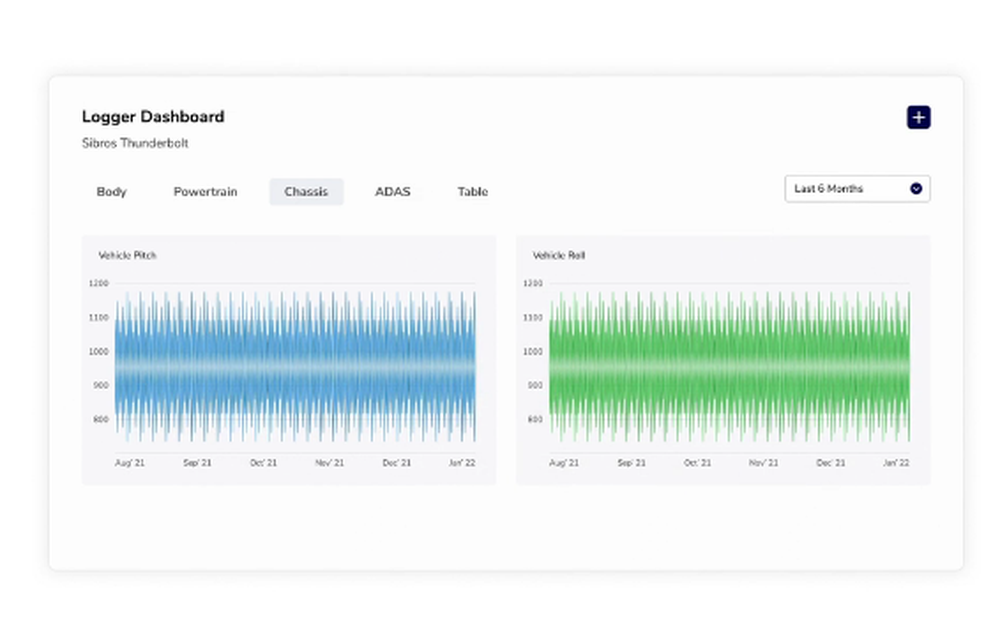Click the plus add button
Screen dimensions: 1000x634
pos(918,117)
